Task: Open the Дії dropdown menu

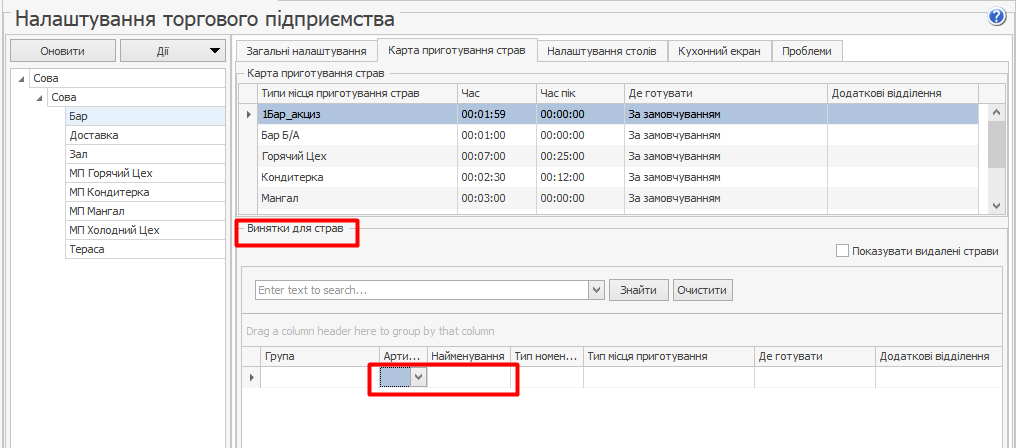Action: pyautogui.click(x=172, y=51)
